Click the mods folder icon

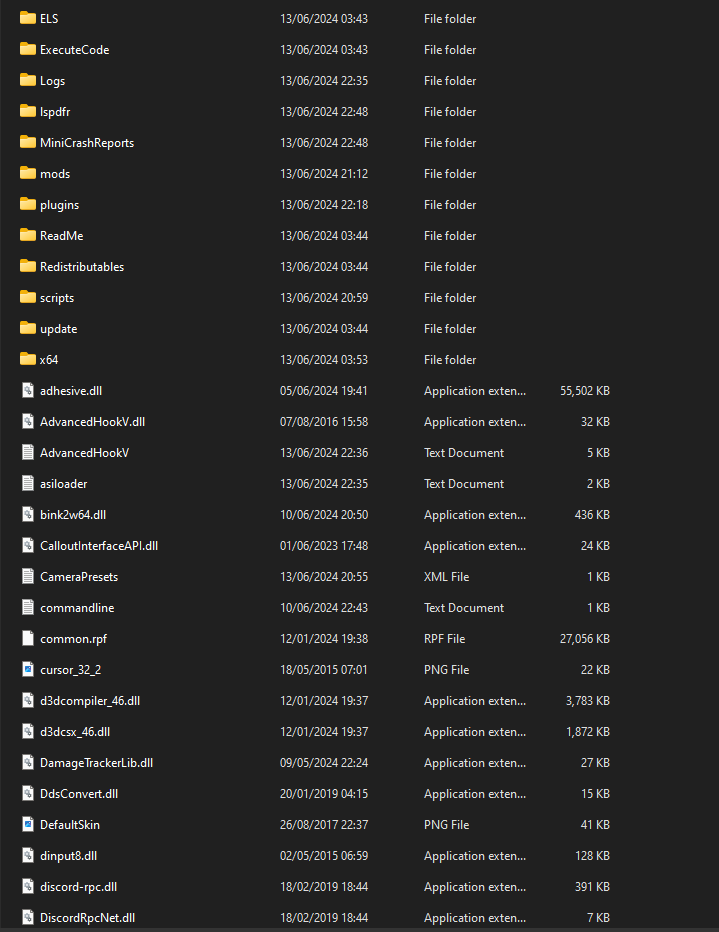[28, 173]
